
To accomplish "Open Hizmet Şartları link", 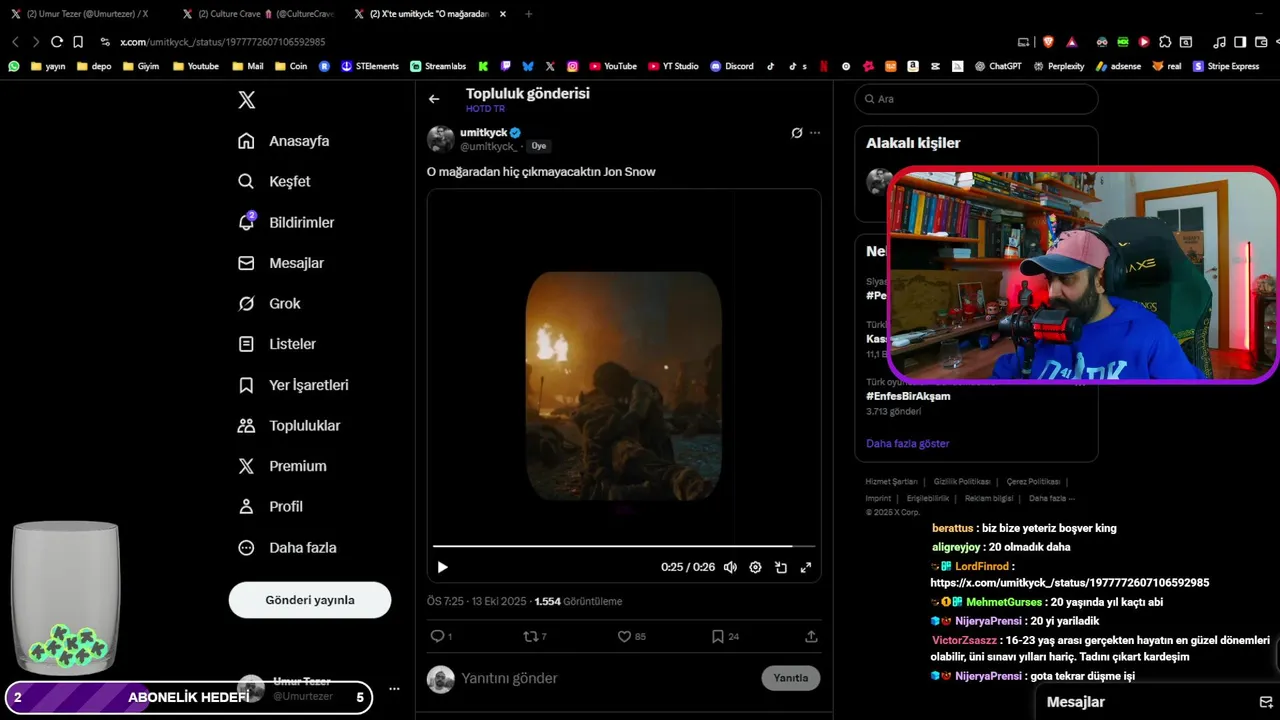I will 891,482.
